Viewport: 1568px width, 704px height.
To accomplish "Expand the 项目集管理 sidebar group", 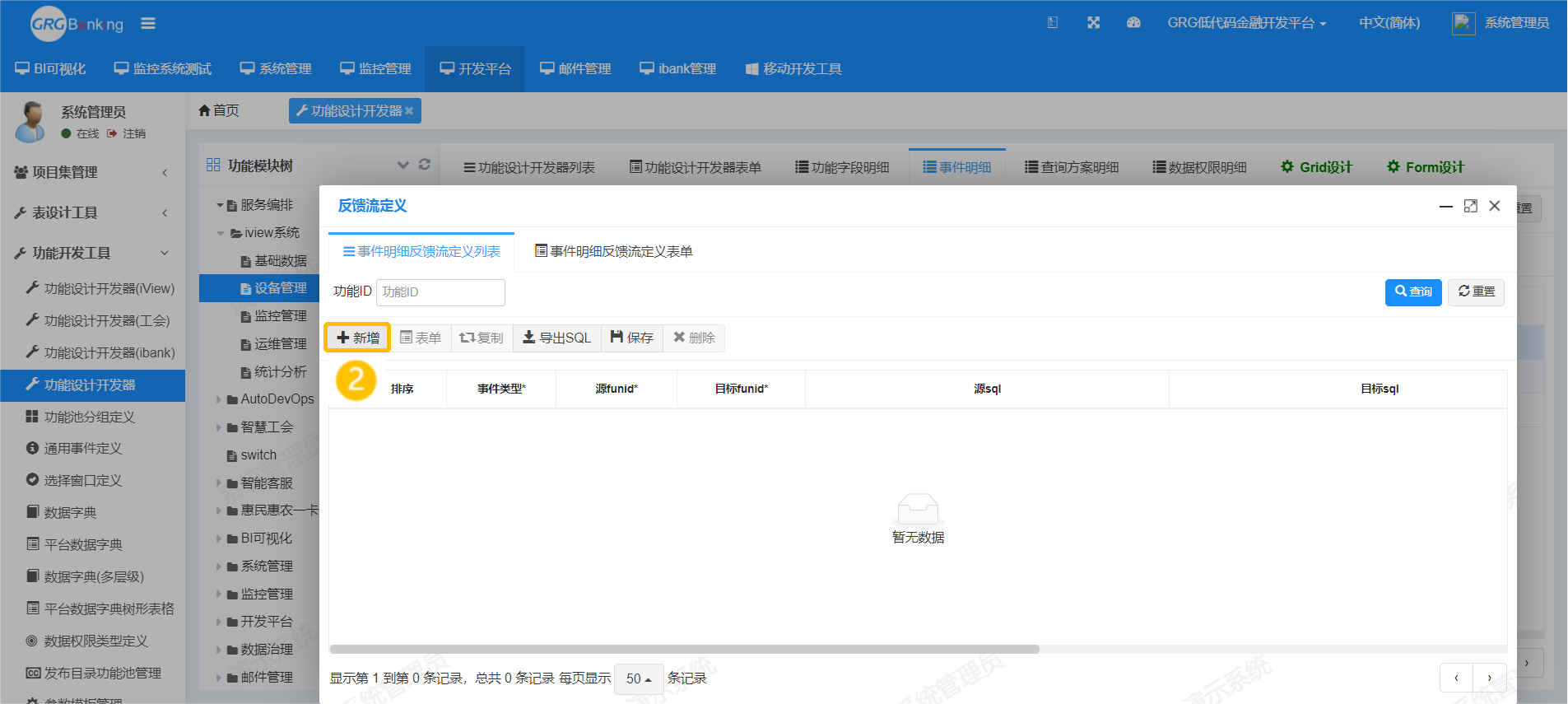I will 92,172.
